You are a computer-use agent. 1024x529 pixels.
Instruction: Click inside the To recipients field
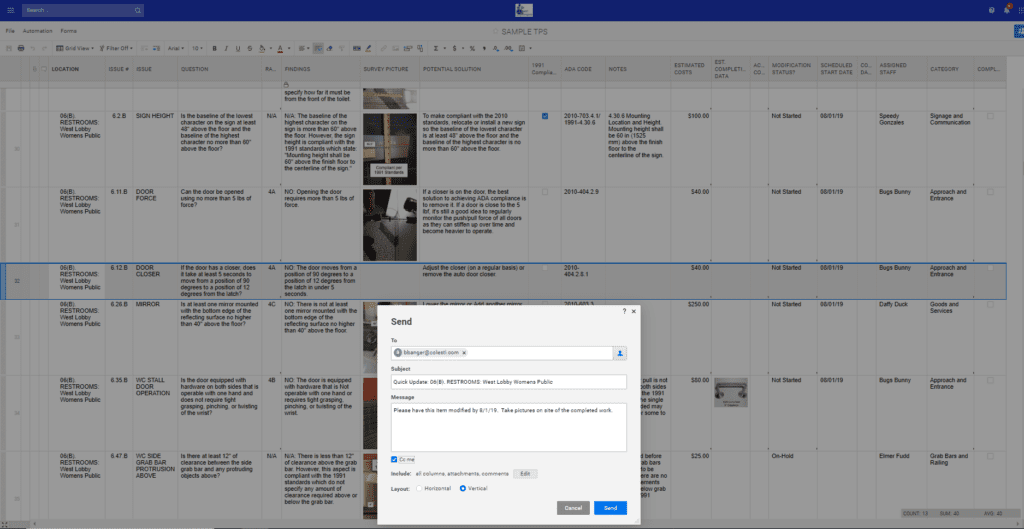[502, 353]
